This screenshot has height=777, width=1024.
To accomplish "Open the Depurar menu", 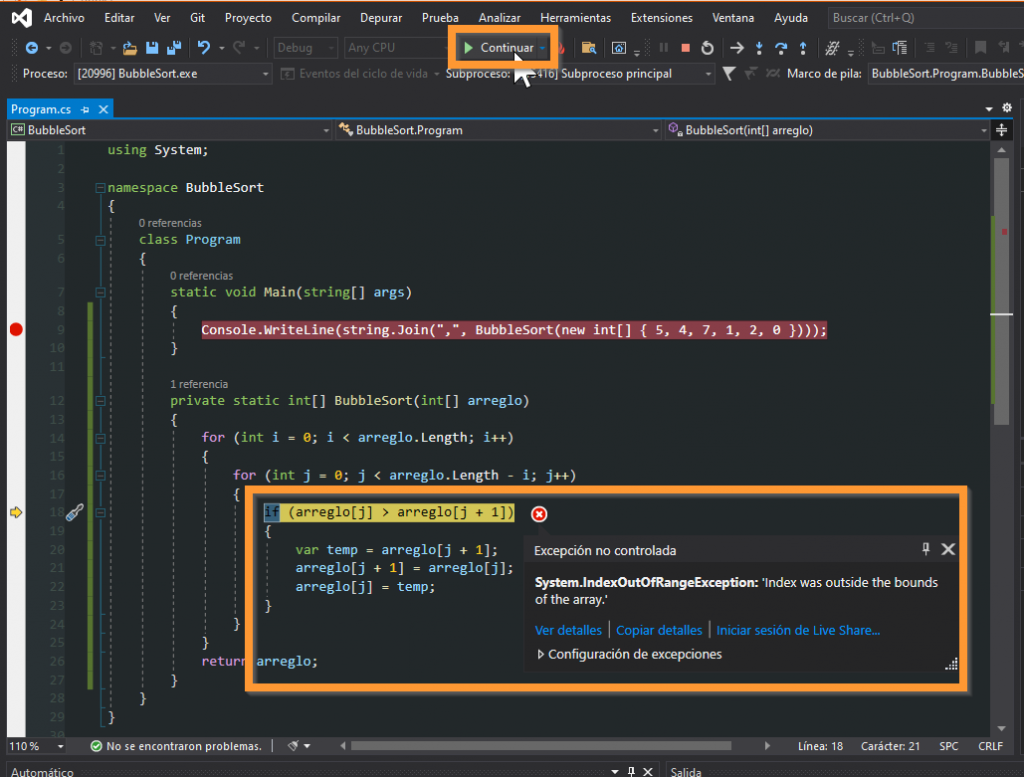I will click(x=381, y=18).
